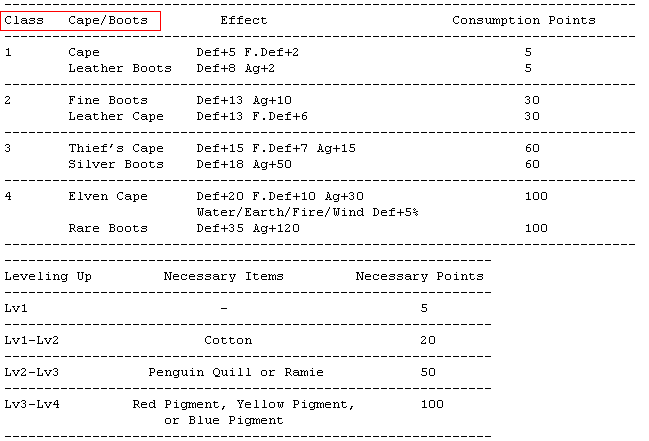Click the Water/Earth/Fire/Wind Def+5% line
Screen dimensions: 649x441
(x=308, y=212)
